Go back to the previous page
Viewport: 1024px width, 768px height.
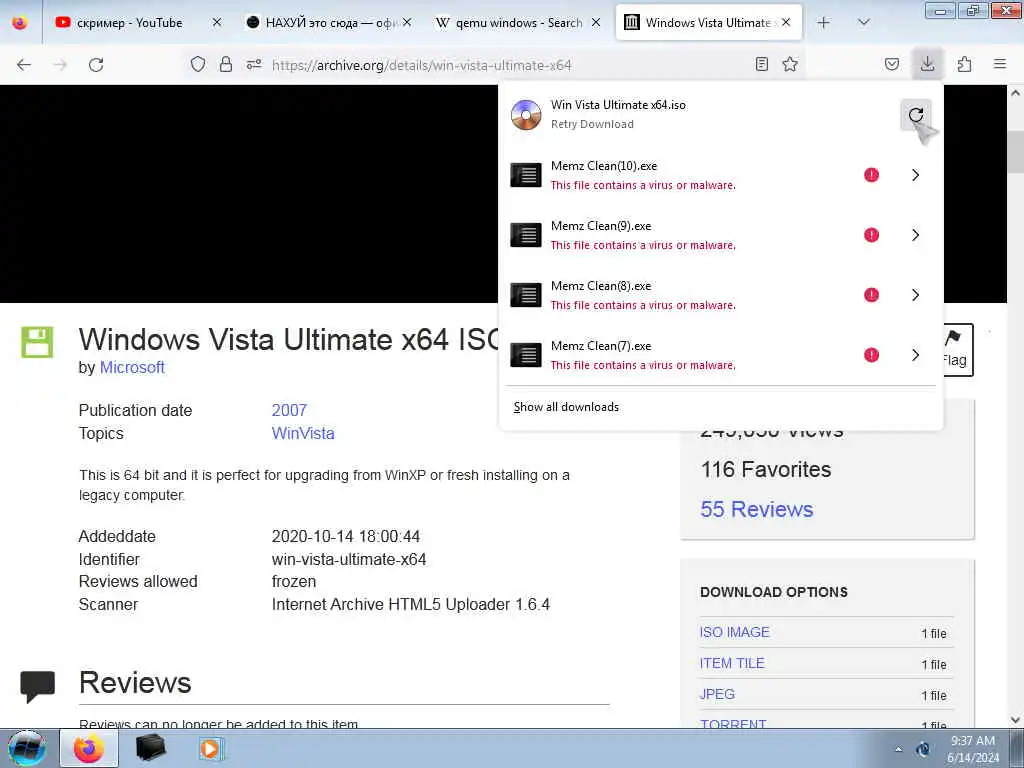[x=24, y=65]
